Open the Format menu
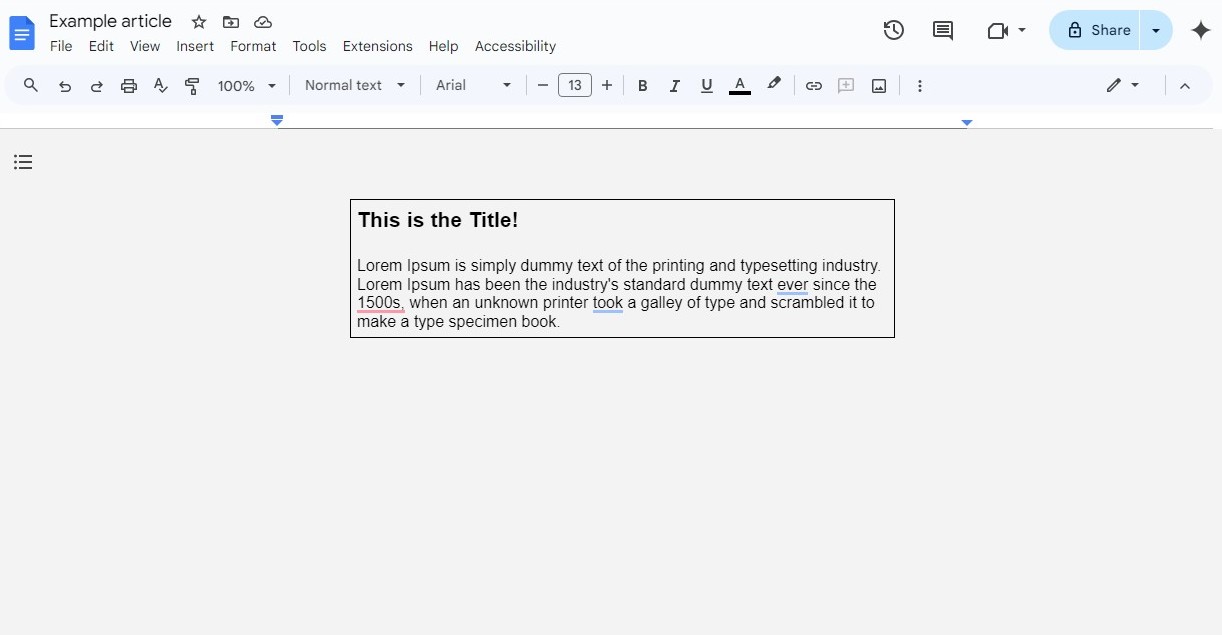The width and height of the screenshot is (1222, 635). point(253,46)
